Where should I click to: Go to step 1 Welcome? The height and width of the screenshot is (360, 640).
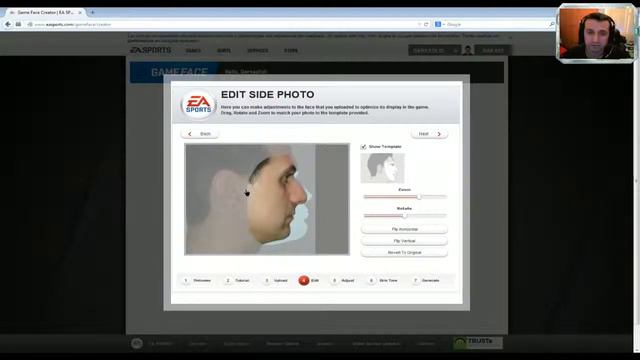[x=197, y=280]
